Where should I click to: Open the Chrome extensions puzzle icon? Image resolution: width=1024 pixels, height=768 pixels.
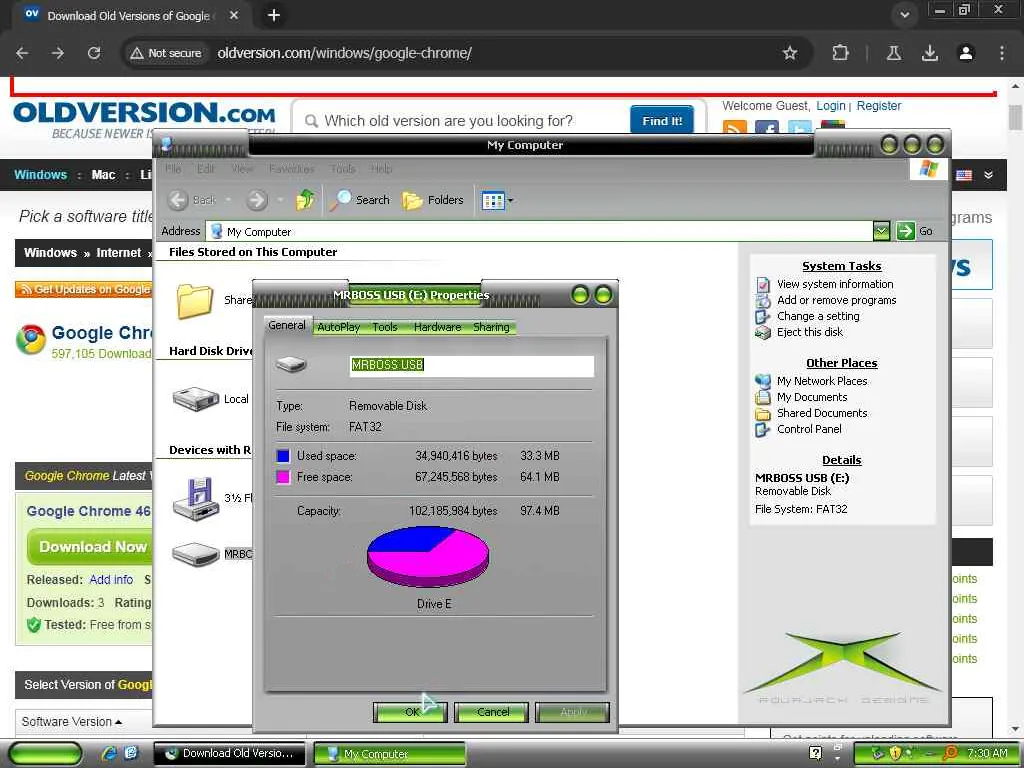pos(840,53)
